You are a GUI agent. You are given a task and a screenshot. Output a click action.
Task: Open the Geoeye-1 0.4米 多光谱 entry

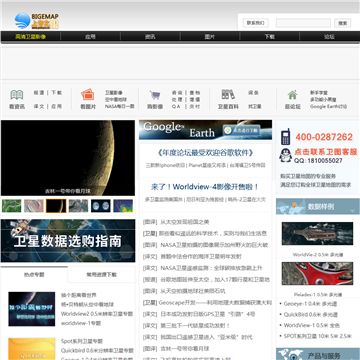pos(310,304)
